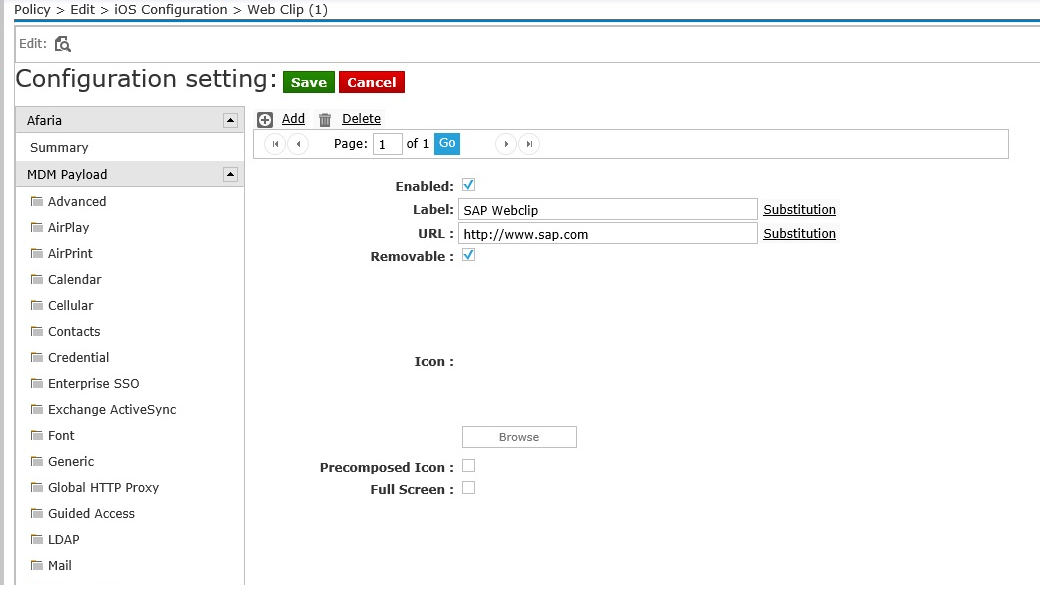Click the Delete trash can icon
Image resolution: width=1040 pixels, height=608 pixels.
[x=325, y=119]
